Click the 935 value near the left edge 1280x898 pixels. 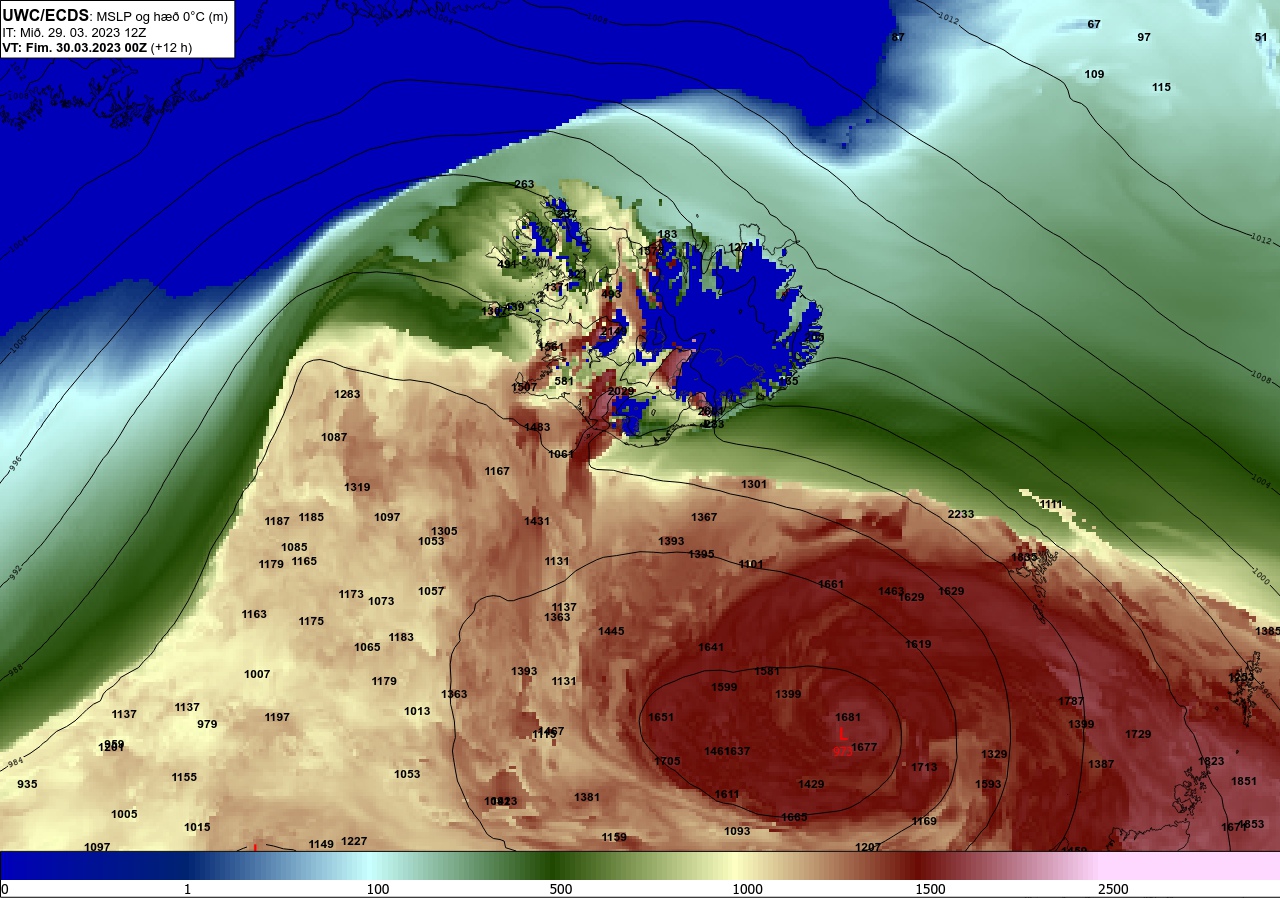click(27, 784)
